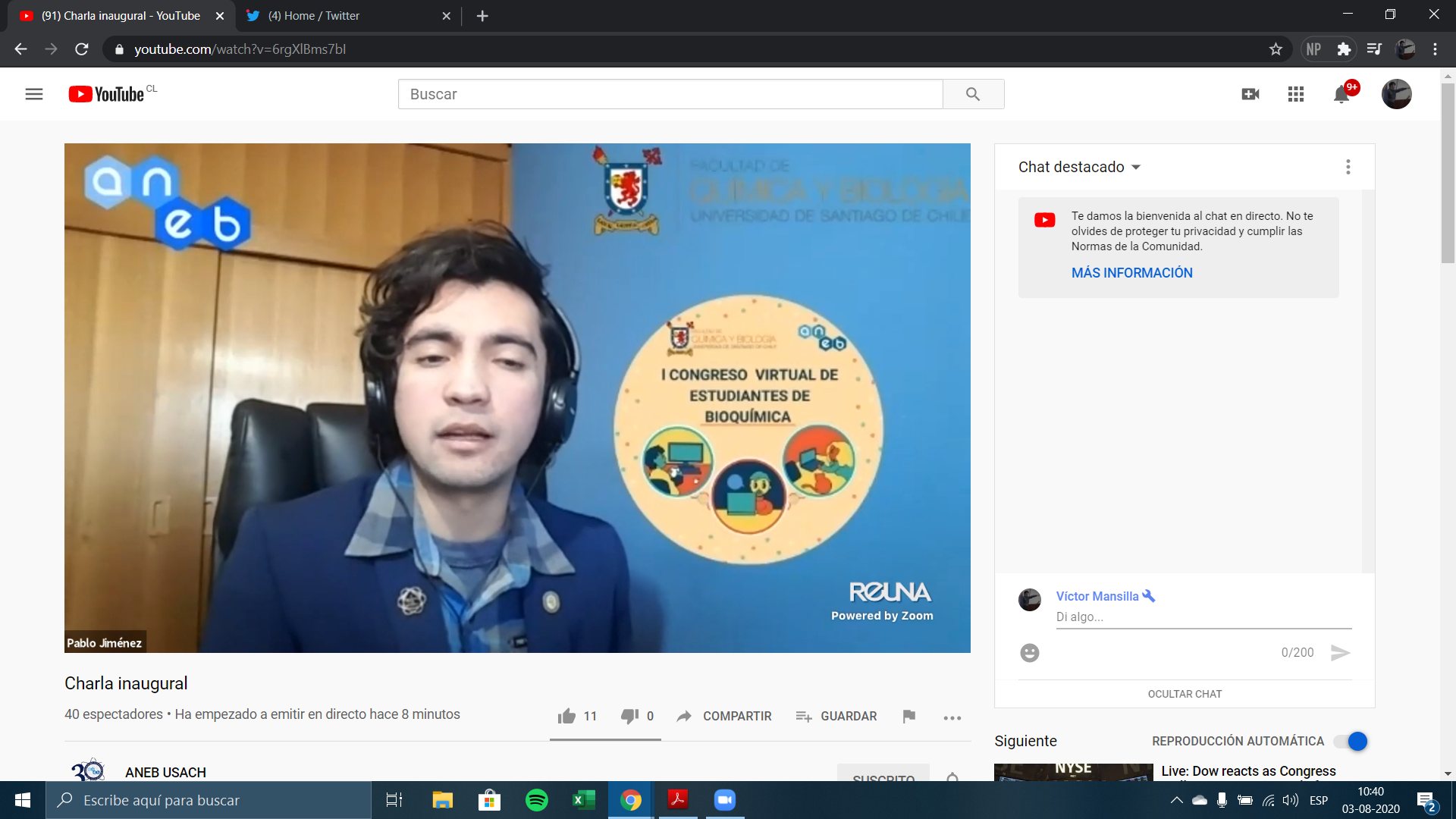Viewport: 1456px width, 819px height.
Task: Bookmark this page with star icon
Action: point(1276,49)
